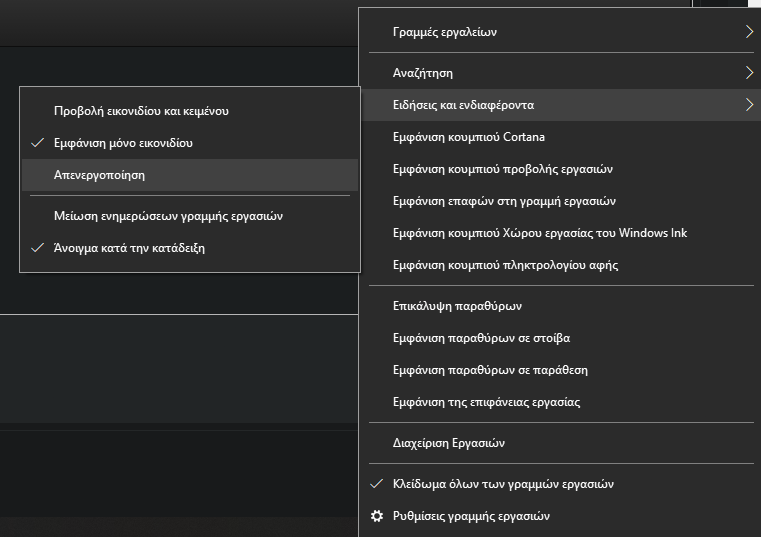Expand the Γραμμές εργαλείων submenu arrow
Viewport: 761px width, 537px height.
[x=749, y=32]
